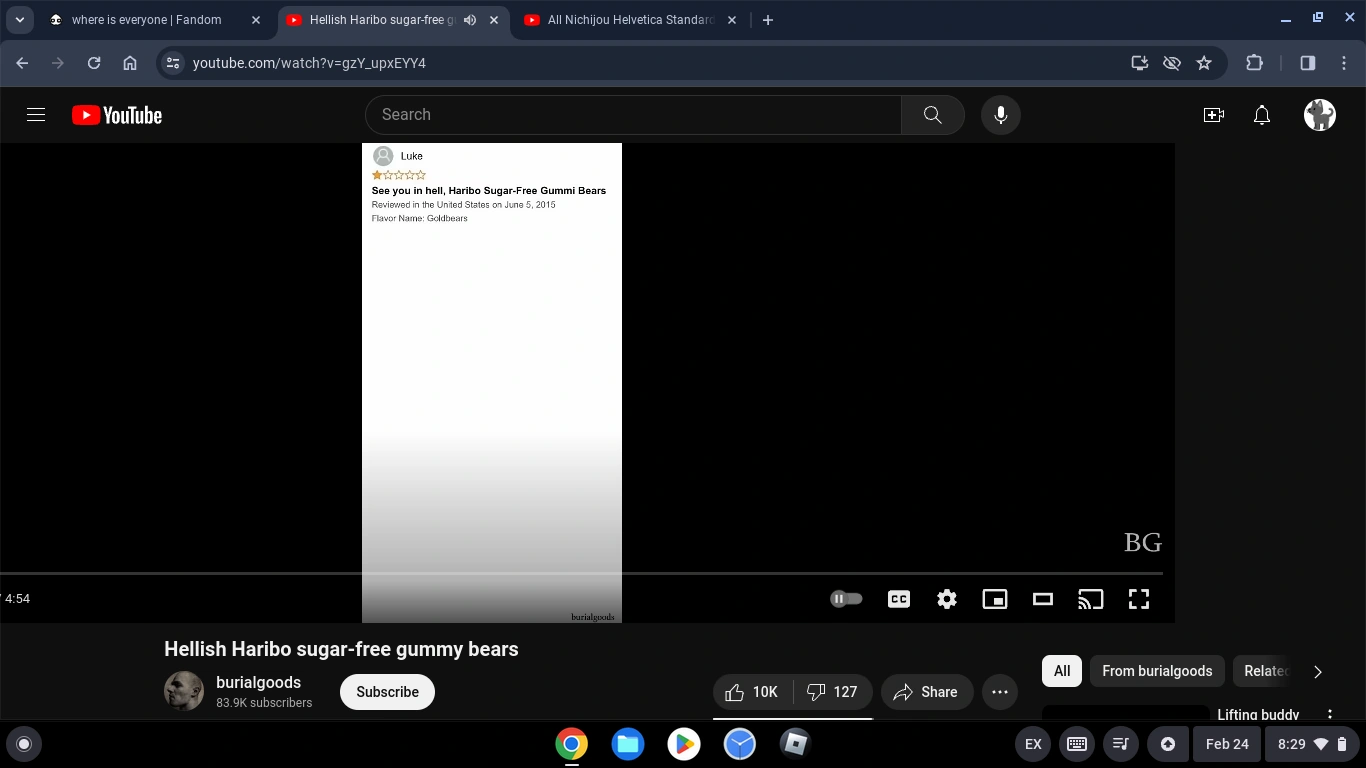The image size is (1366, 768).
Task: Switch to theater mode
Action: (1042, 598)
